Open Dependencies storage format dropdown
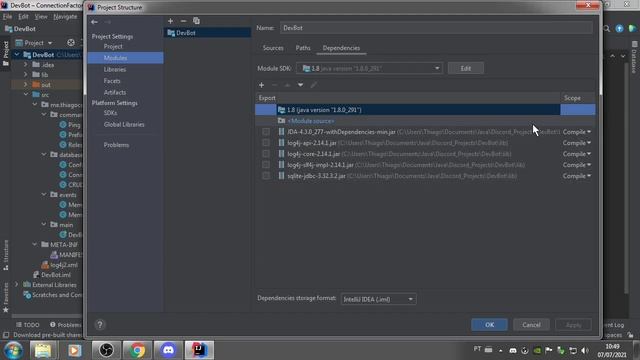Image resolution: width=640 pixels, height=360 pixels. pyautogui.click(x=378, y=299)
